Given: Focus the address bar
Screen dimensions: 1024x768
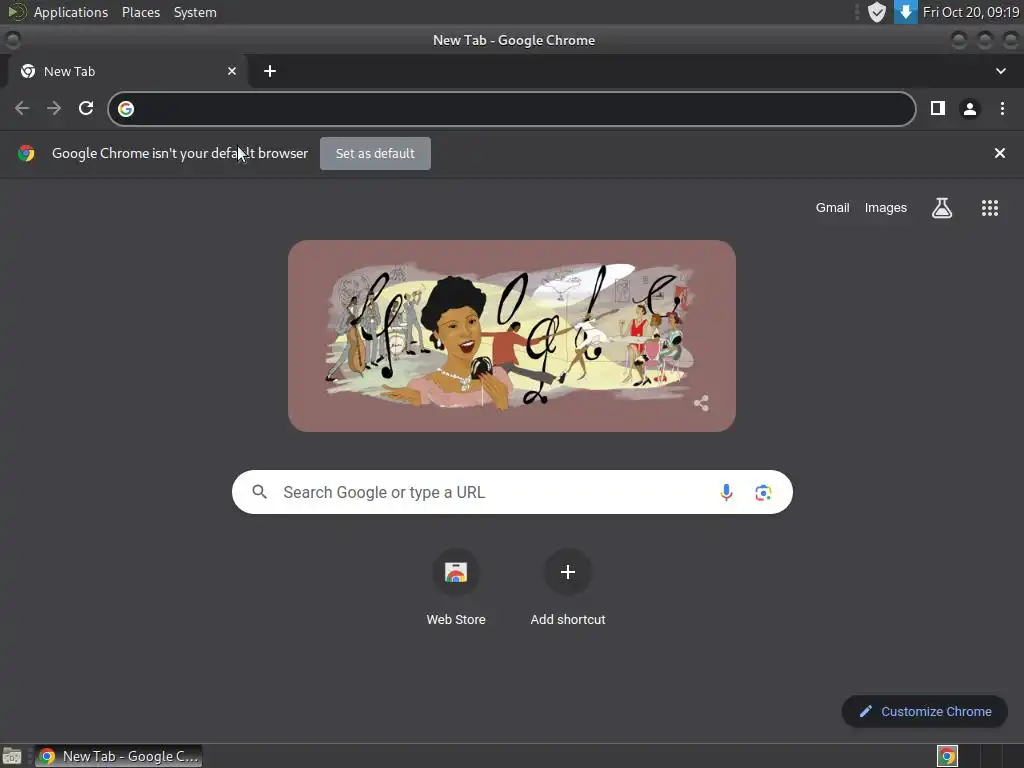Looking at the screenshot, I should [512, 108].
